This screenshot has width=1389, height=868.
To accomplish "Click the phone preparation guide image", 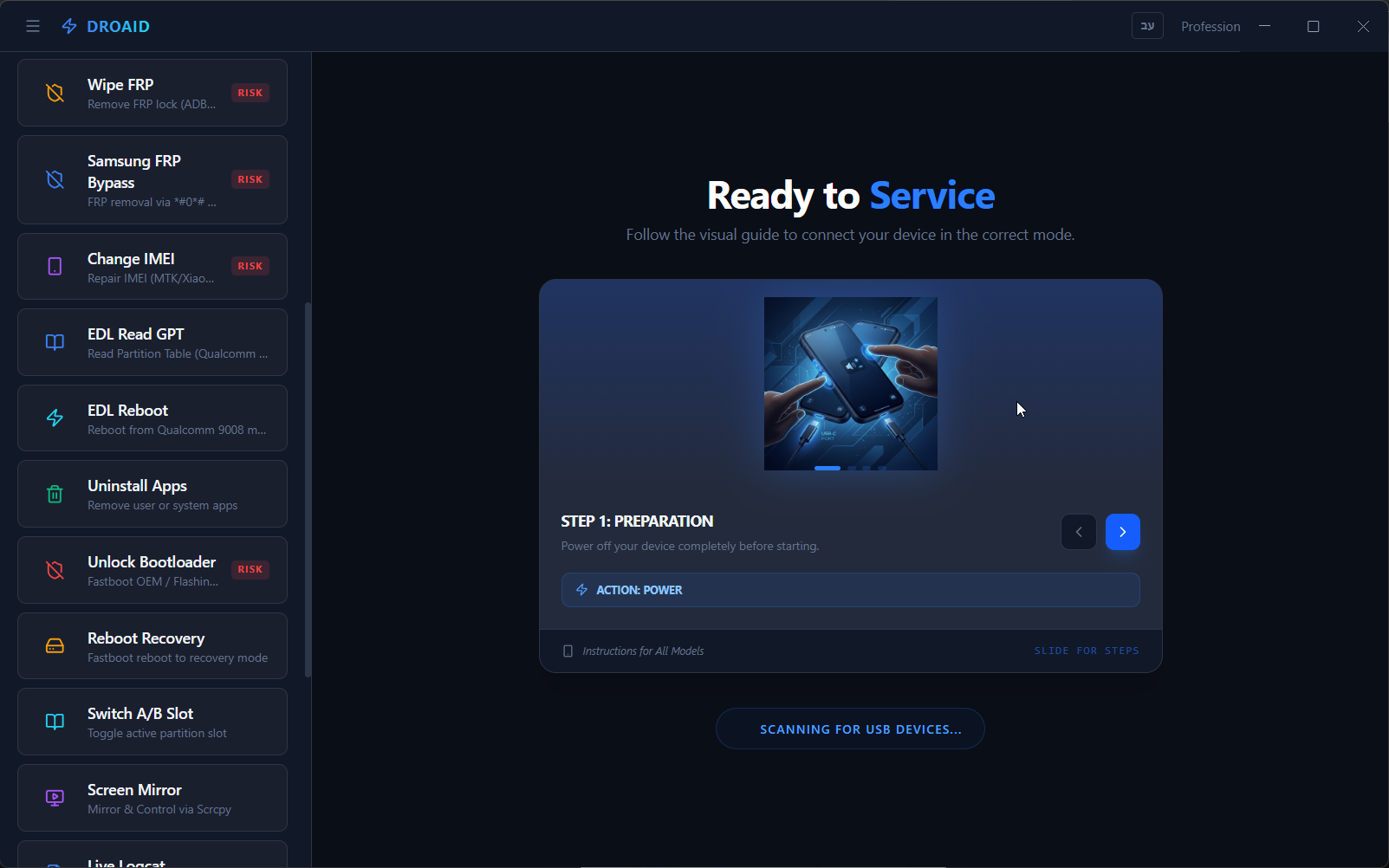I will click(850, 381).
